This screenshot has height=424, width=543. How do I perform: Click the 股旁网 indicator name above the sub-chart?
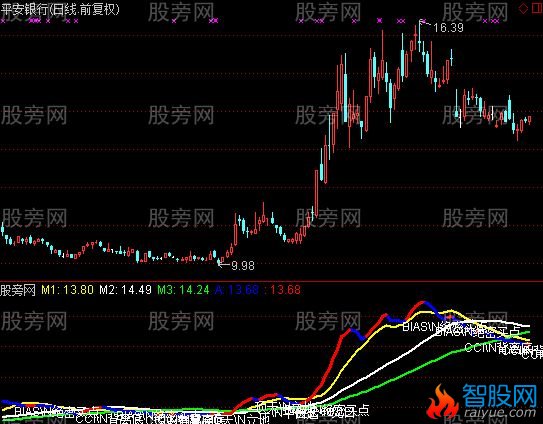18,290
